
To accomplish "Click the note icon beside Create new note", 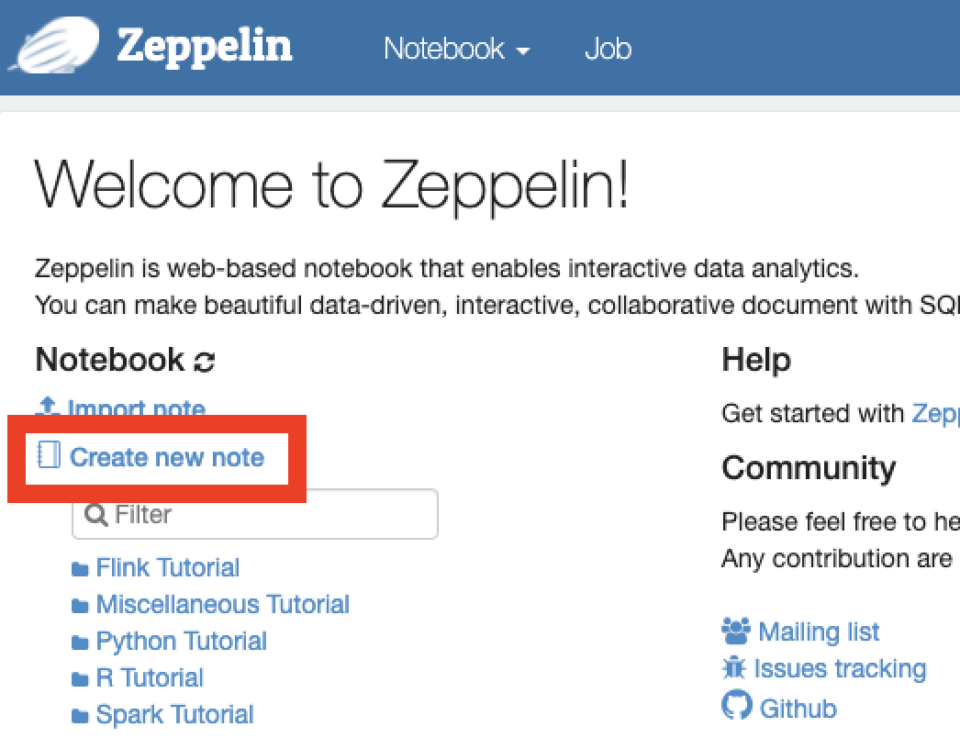I will 47,455.
